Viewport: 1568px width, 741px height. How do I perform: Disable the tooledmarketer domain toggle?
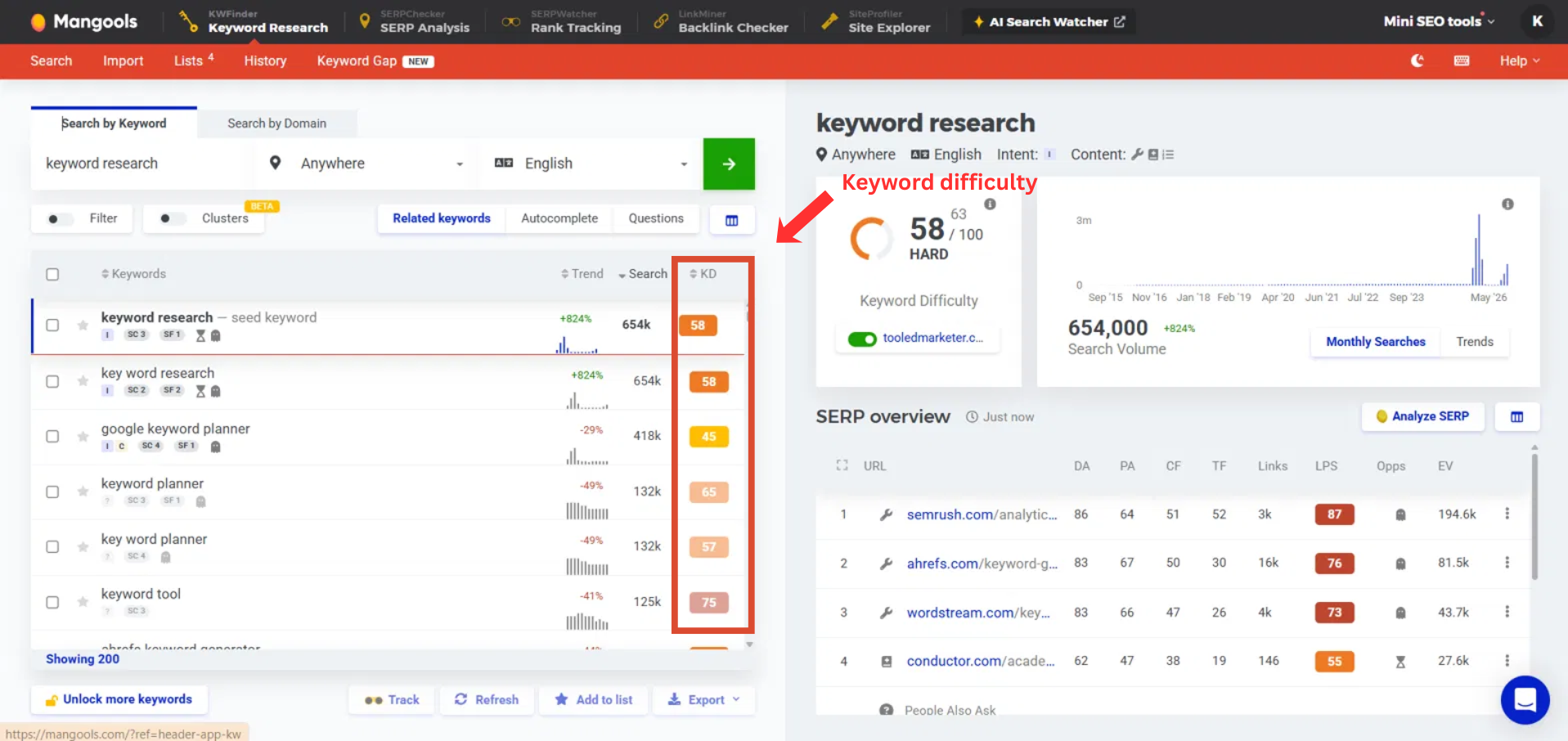click(862, 339)
